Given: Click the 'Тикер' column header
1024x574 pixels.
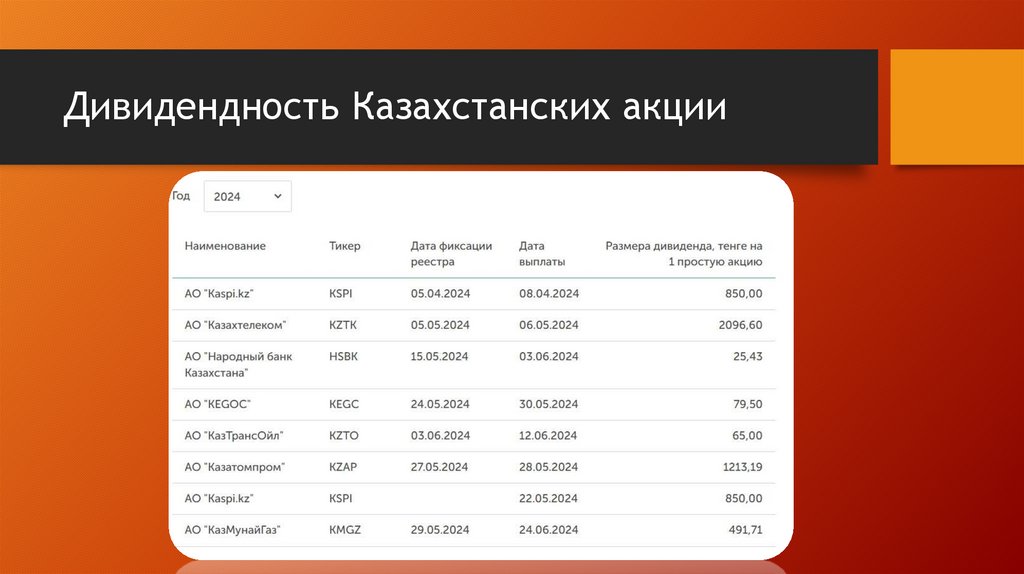Looking at the screenshot, I should [x=344, y=246].
